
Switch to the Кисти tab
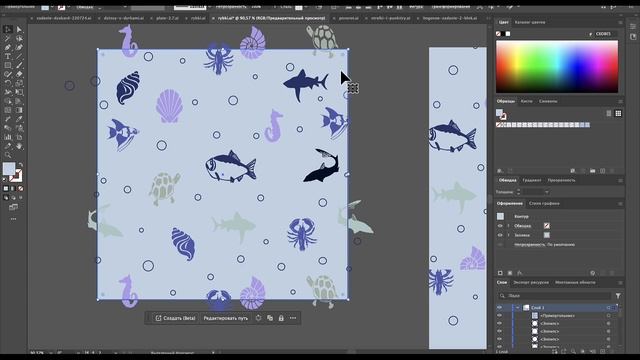(x=527, y=101)
